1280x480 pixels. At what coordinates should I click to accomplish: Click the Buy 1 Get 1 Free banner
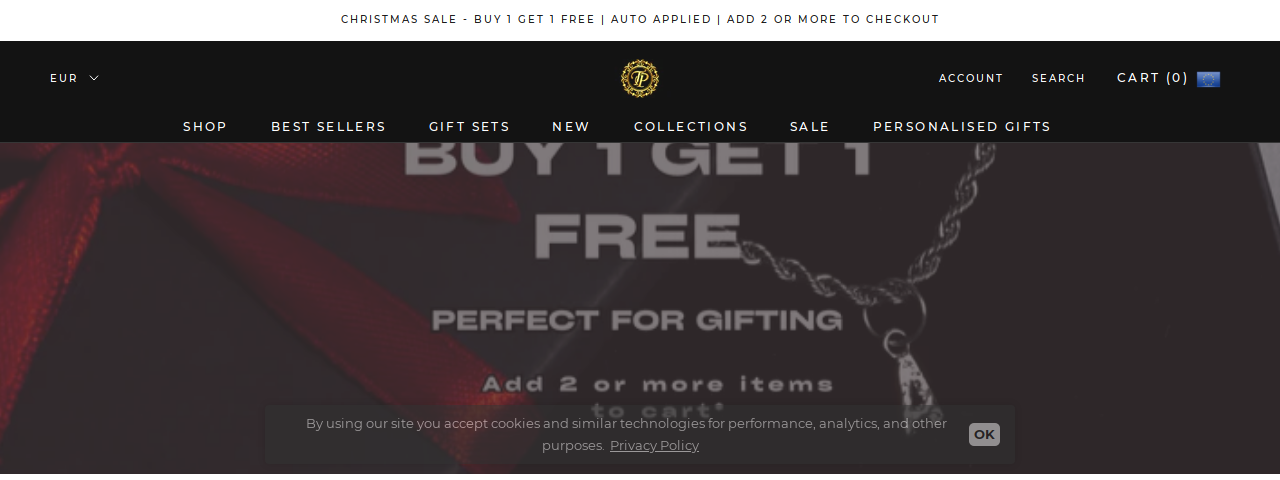pyautogui.click(x=640, y=200)
